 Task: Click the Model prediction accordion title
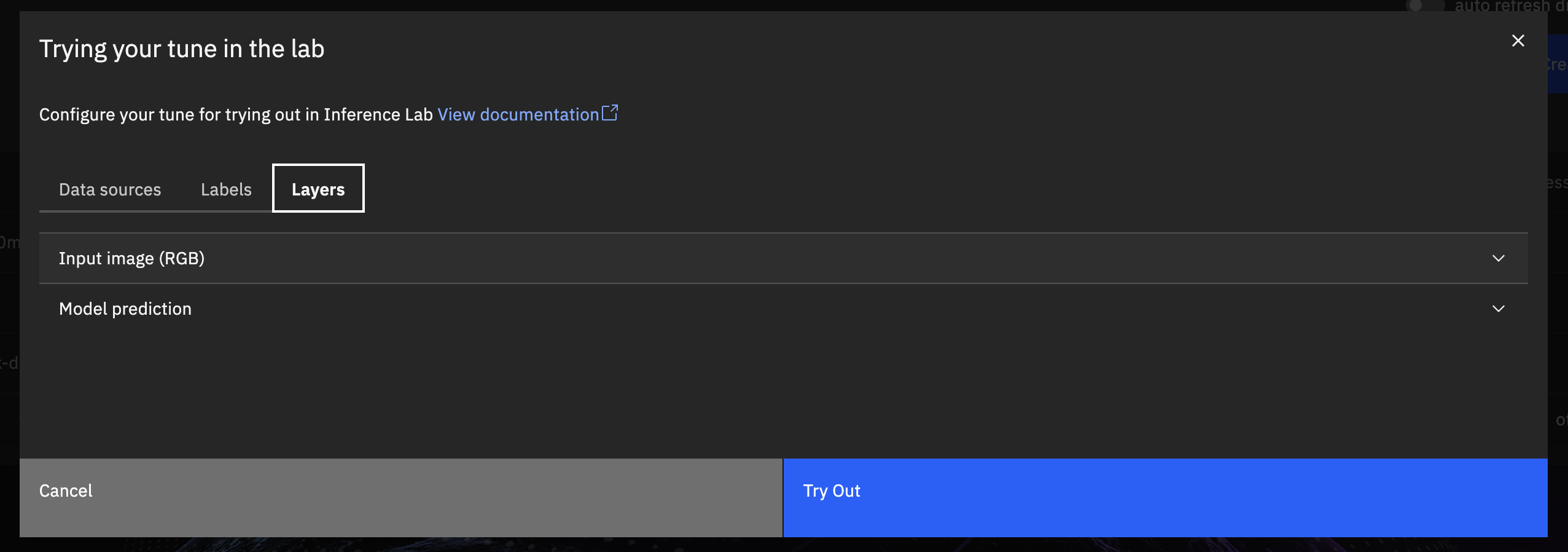click(125, 309)
